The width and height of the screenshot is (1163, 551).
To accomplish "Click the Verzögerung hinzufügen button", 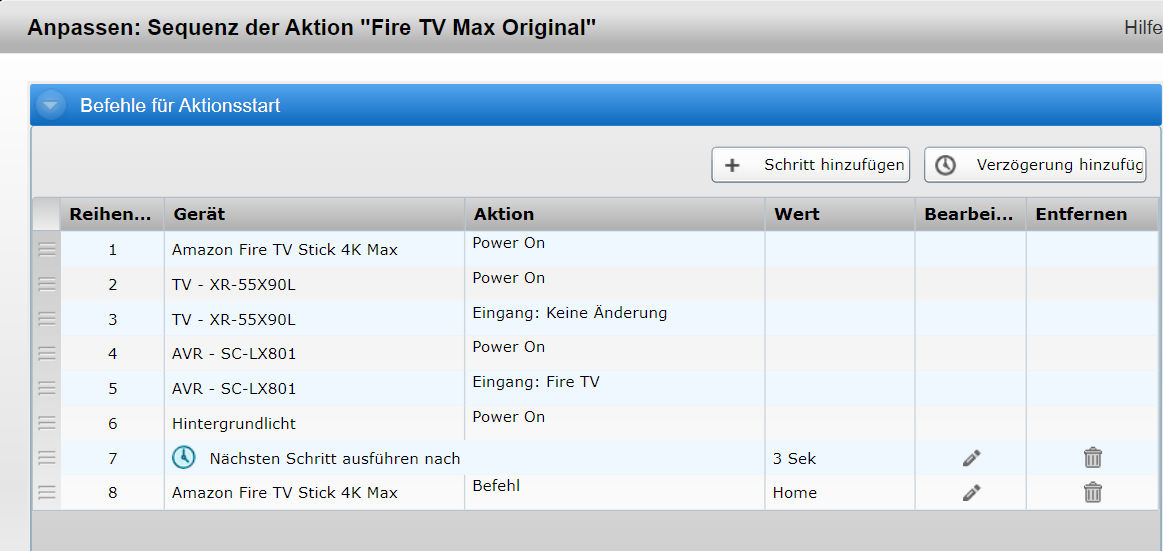I will pos(1035,165).
